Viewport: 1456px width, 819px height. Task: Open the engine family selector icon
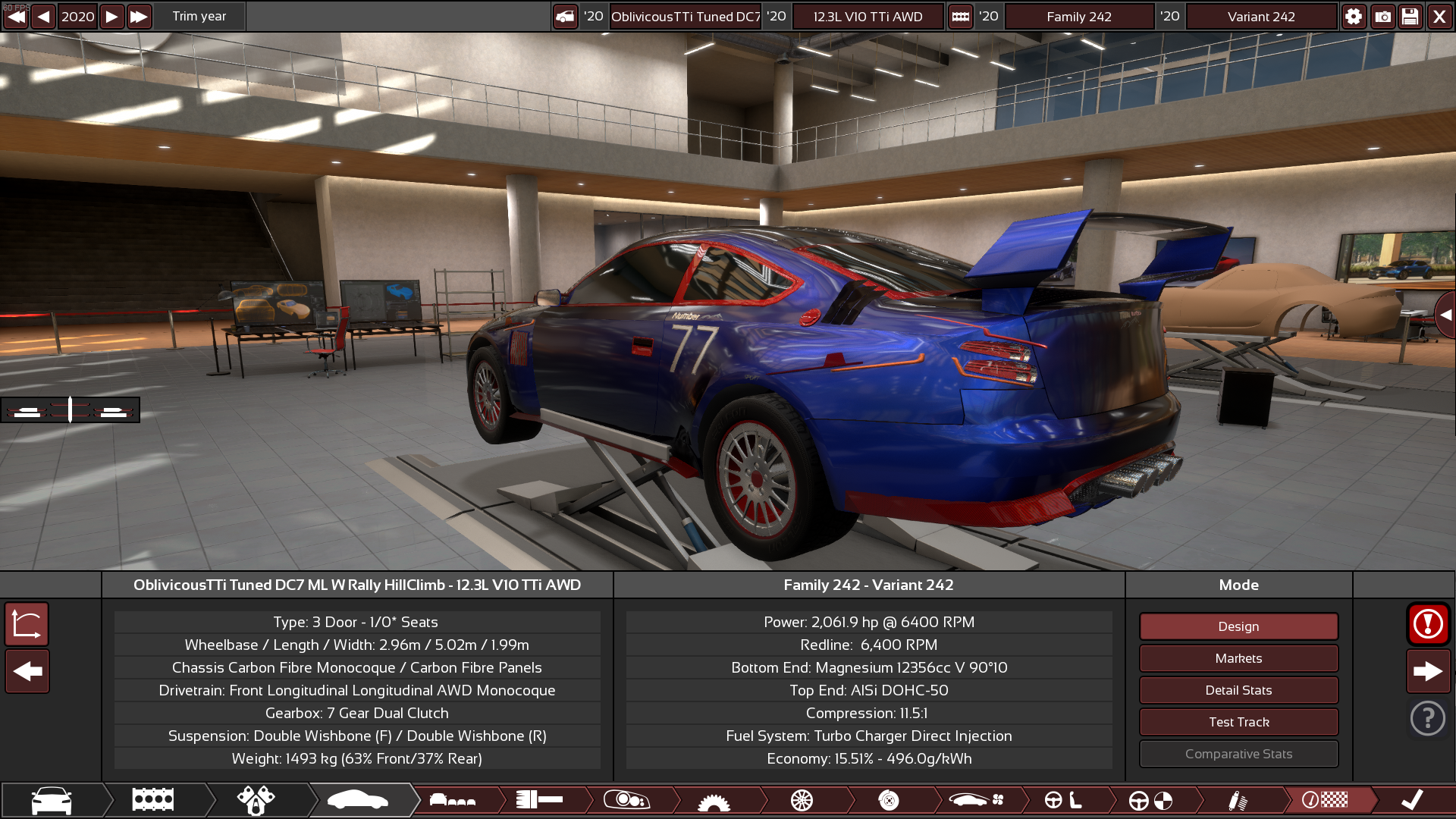(x=960, y=16)
